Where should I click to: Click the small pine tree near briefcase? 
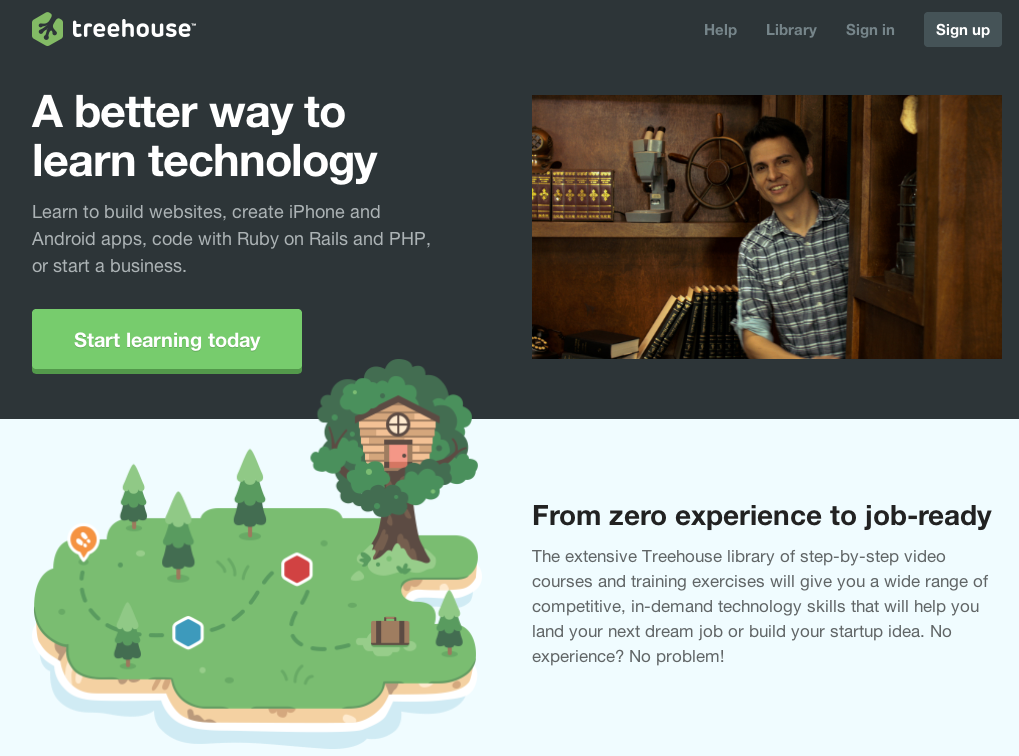point(449,622)
